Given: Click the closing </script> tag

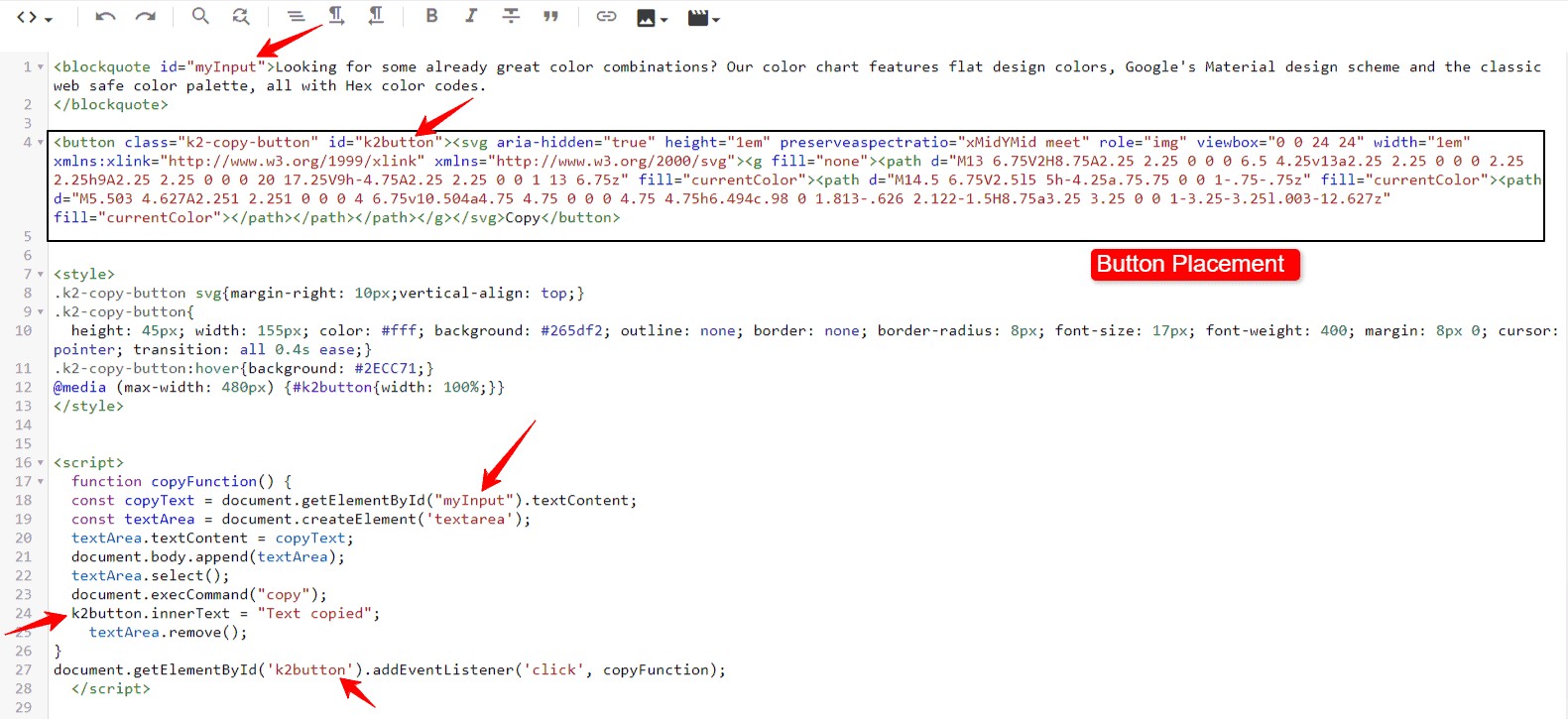Looking at the screenshot, I should click(x=111, y=688).
